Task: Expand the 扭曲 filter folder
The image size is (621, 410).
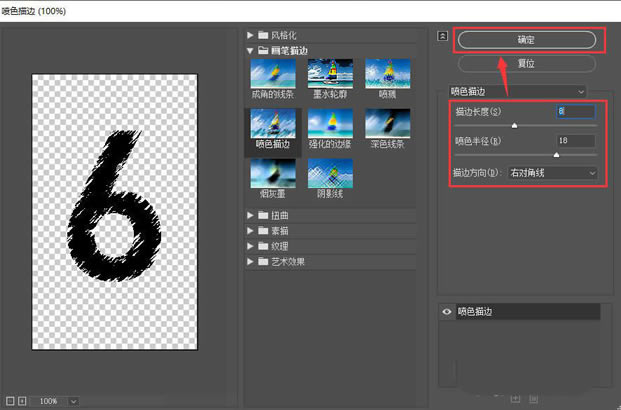Action: pyautogui.click(x=250, y=215)
